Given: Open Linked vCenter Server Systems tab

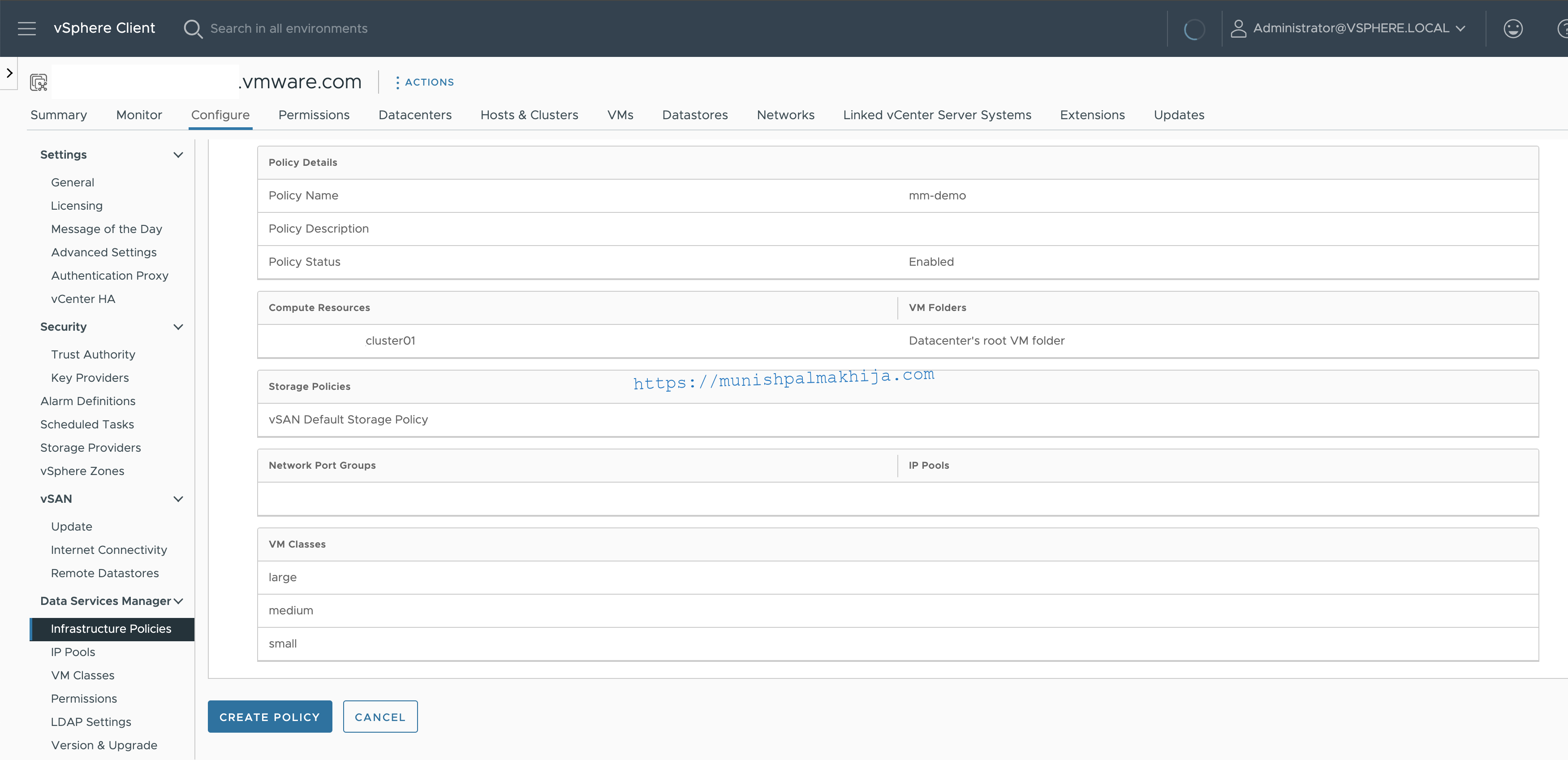Looking at the screenshot, I should [x=937, y=115].
